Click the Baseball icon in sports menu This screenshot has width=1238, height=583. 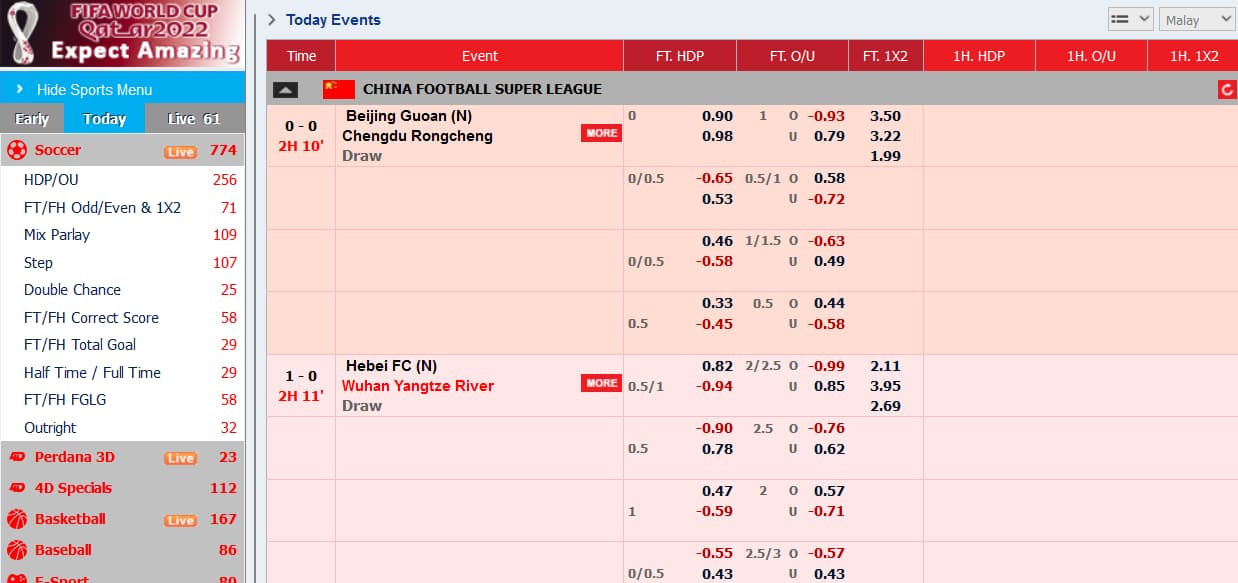[x=17, y=550]
